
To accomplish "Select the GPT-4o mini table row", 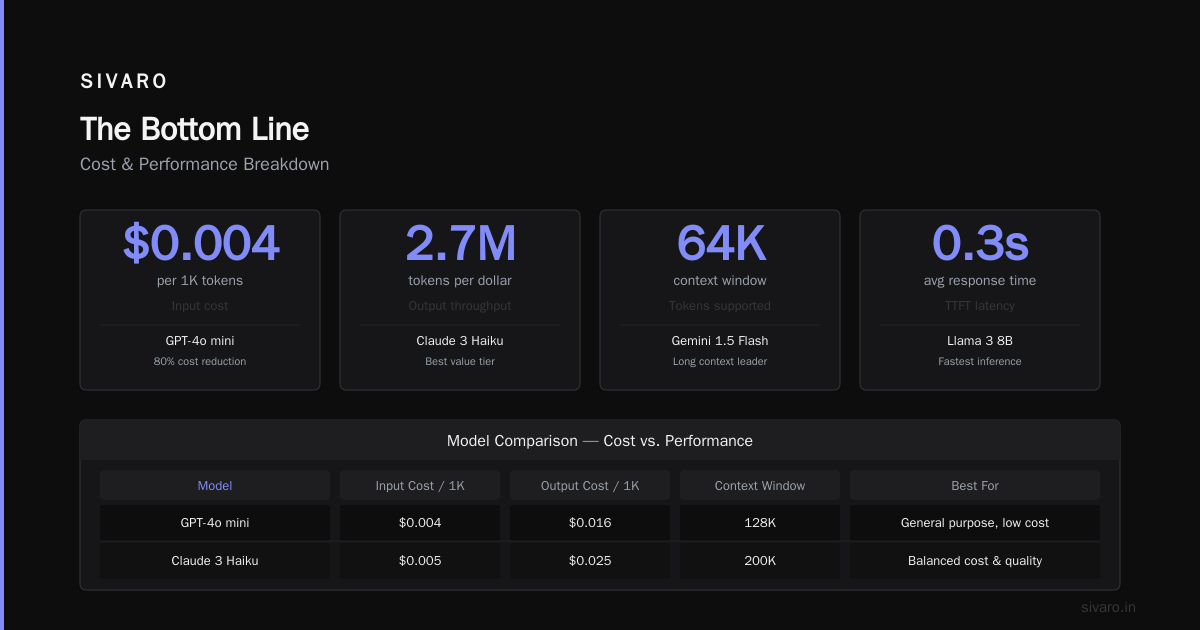I will 600,522.
